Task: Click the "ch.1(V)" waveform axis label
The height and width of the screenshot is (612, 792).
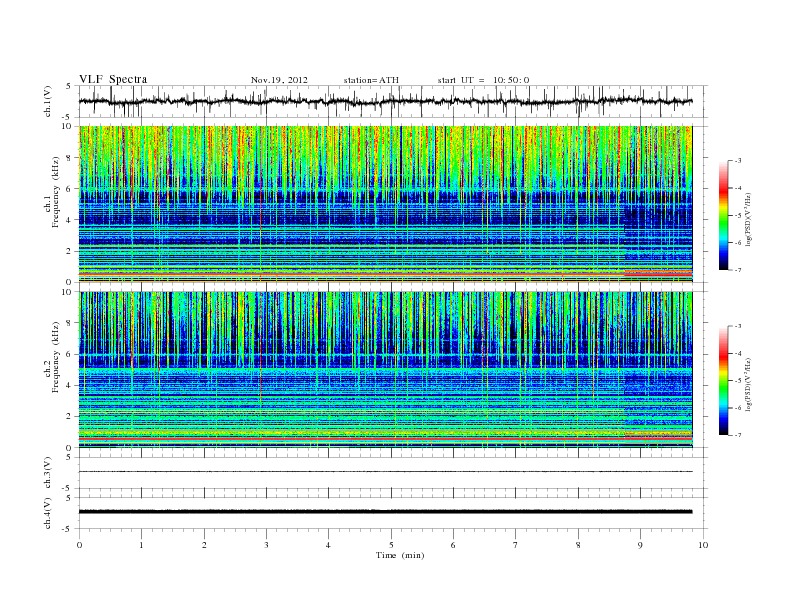Action: coord(48,101)
